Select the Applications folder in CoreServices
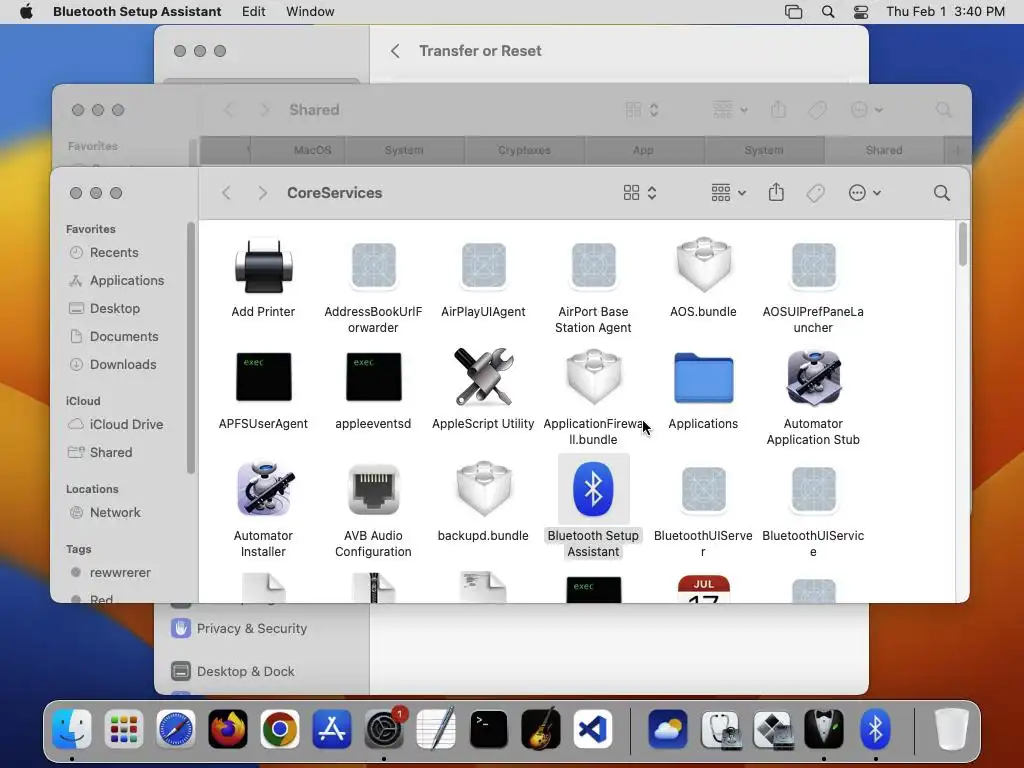The width and height of the screenshot is (1024, 768). (703, 378)
